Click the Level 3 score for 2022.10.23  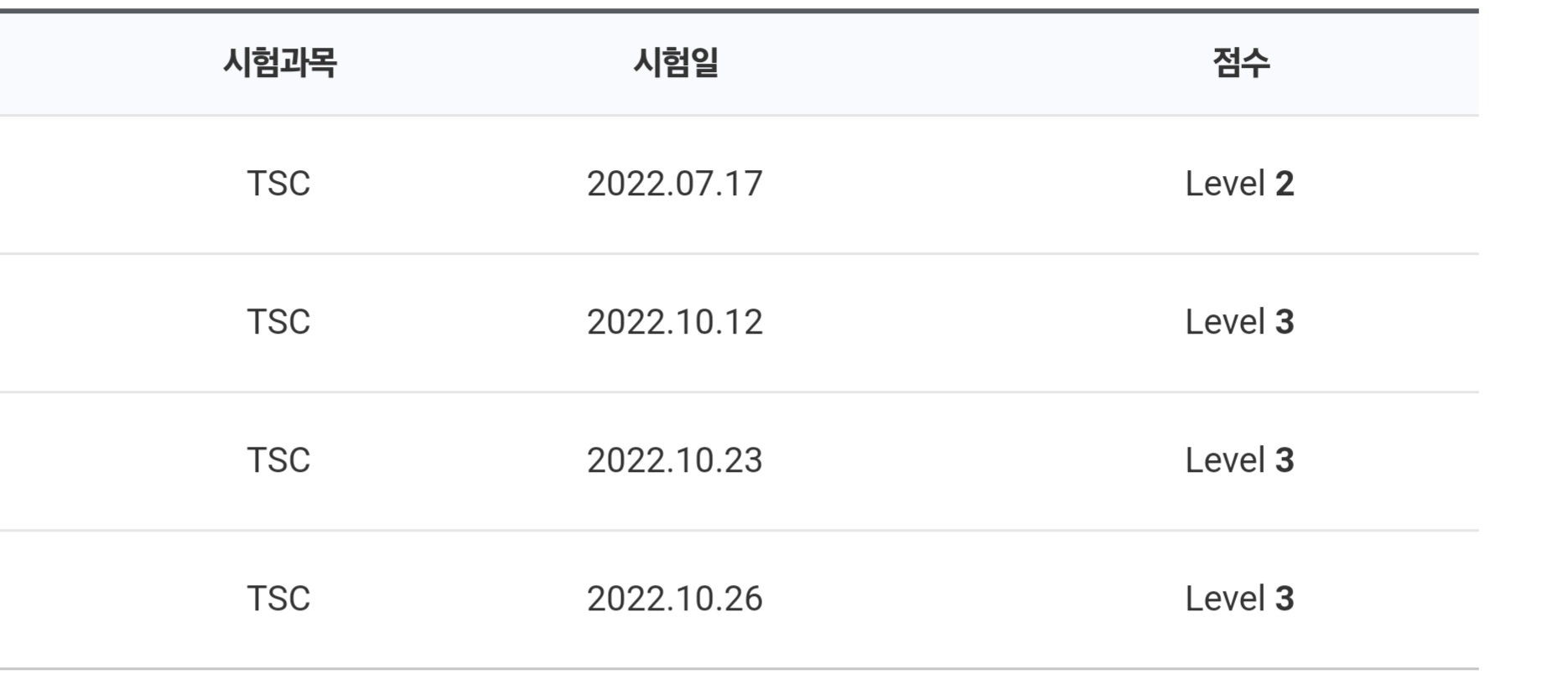point(1239,460)
